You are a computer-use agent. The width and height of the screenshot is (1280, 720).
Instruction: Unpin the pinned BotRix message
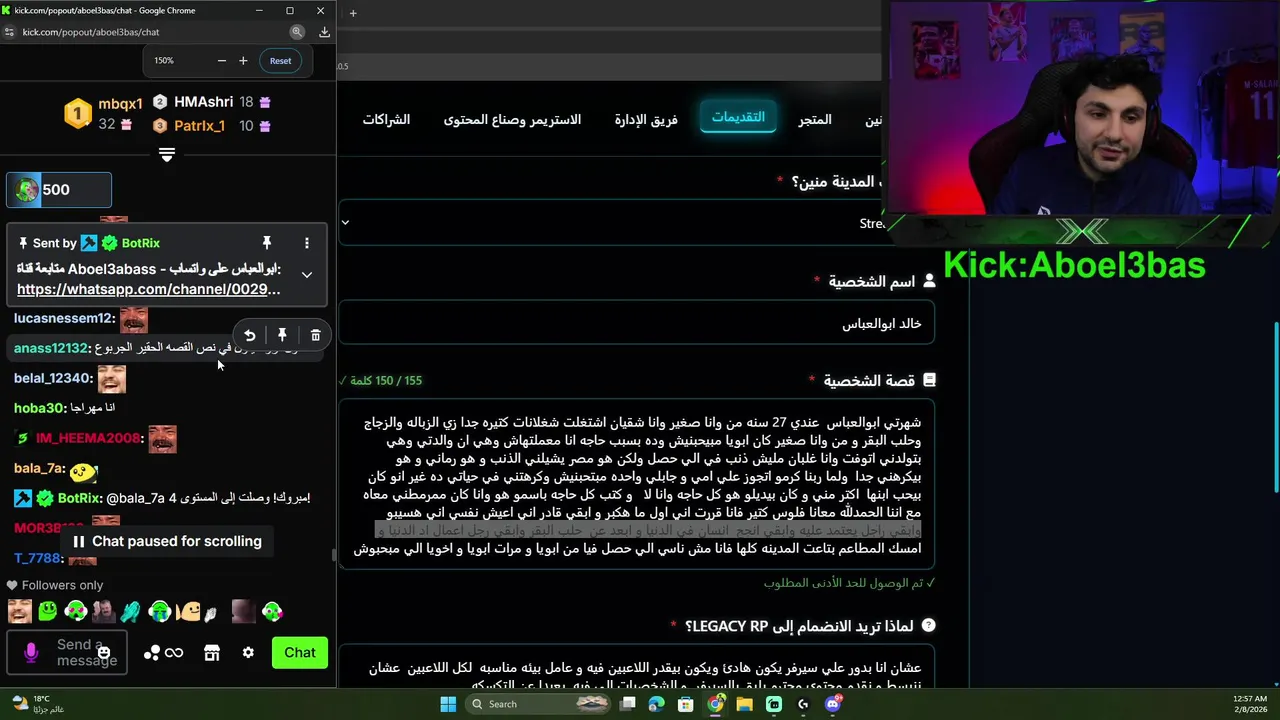coord(267,243)
